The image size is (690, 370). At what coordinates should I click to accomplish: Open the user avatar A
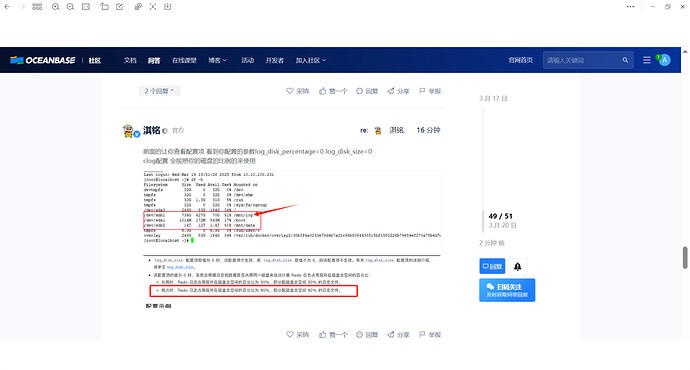[664, 60]
